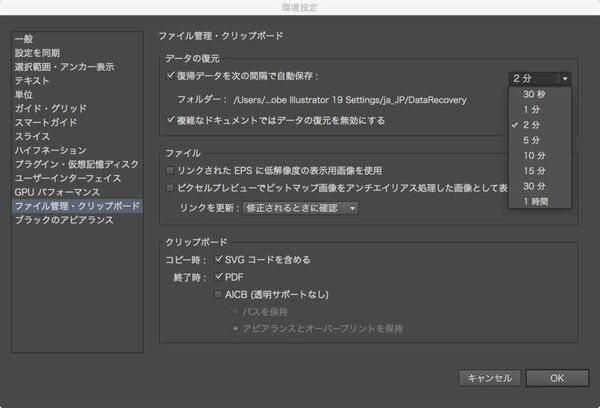Enable ピクセルプレビュー anti-alias checkbox
Viewport: 600px width, 408px height.
(x=170, y=188)
